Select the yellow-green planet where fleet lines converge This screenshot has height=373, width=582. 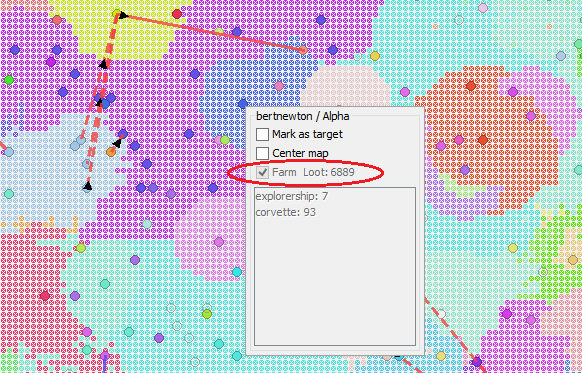pos(117,14)
